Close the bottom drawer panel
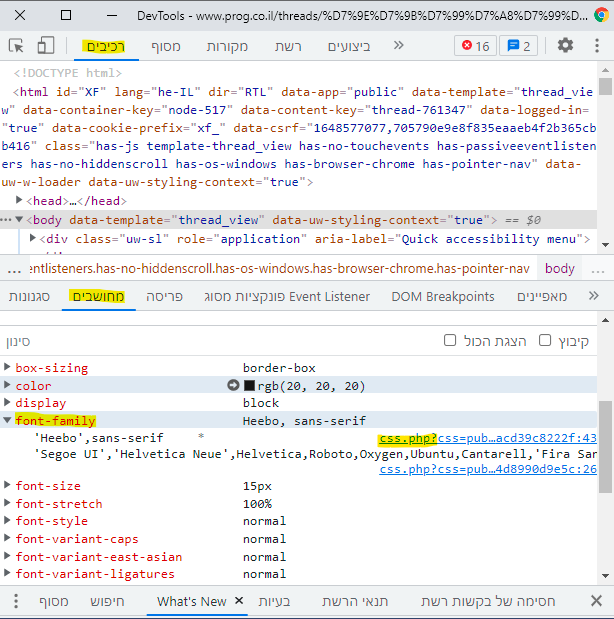The image size is (614, 619). [x=596, y=601]
